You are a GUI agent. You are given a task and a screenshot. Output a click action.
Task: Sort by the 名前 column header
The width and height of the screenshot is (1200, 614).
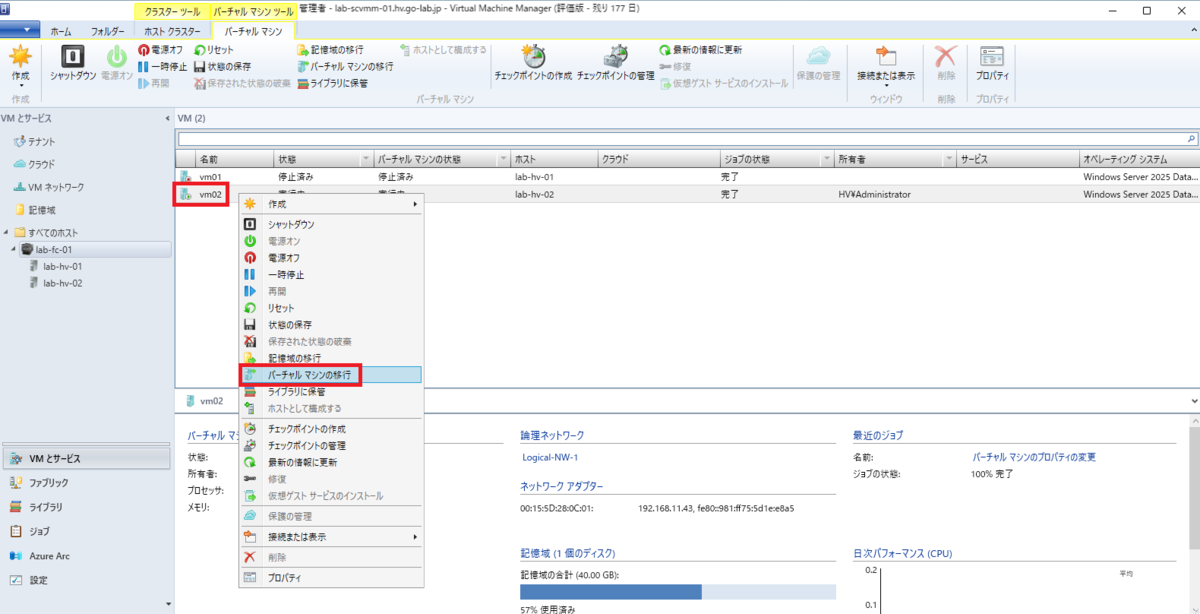[235, 160]
